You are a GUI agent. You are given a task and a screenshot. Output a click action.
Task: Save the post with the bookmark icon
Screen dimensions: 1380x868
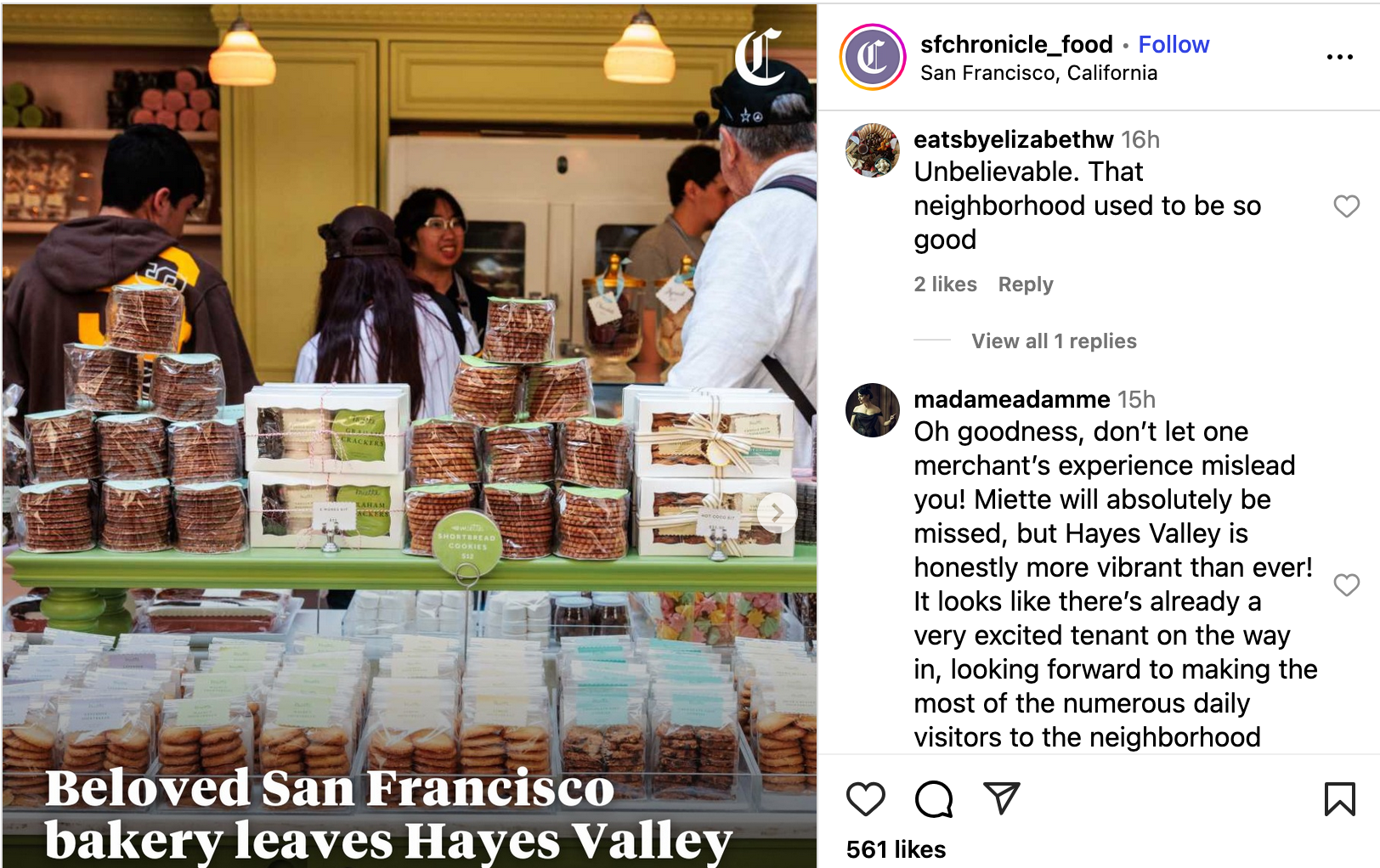pos(1339,798)
